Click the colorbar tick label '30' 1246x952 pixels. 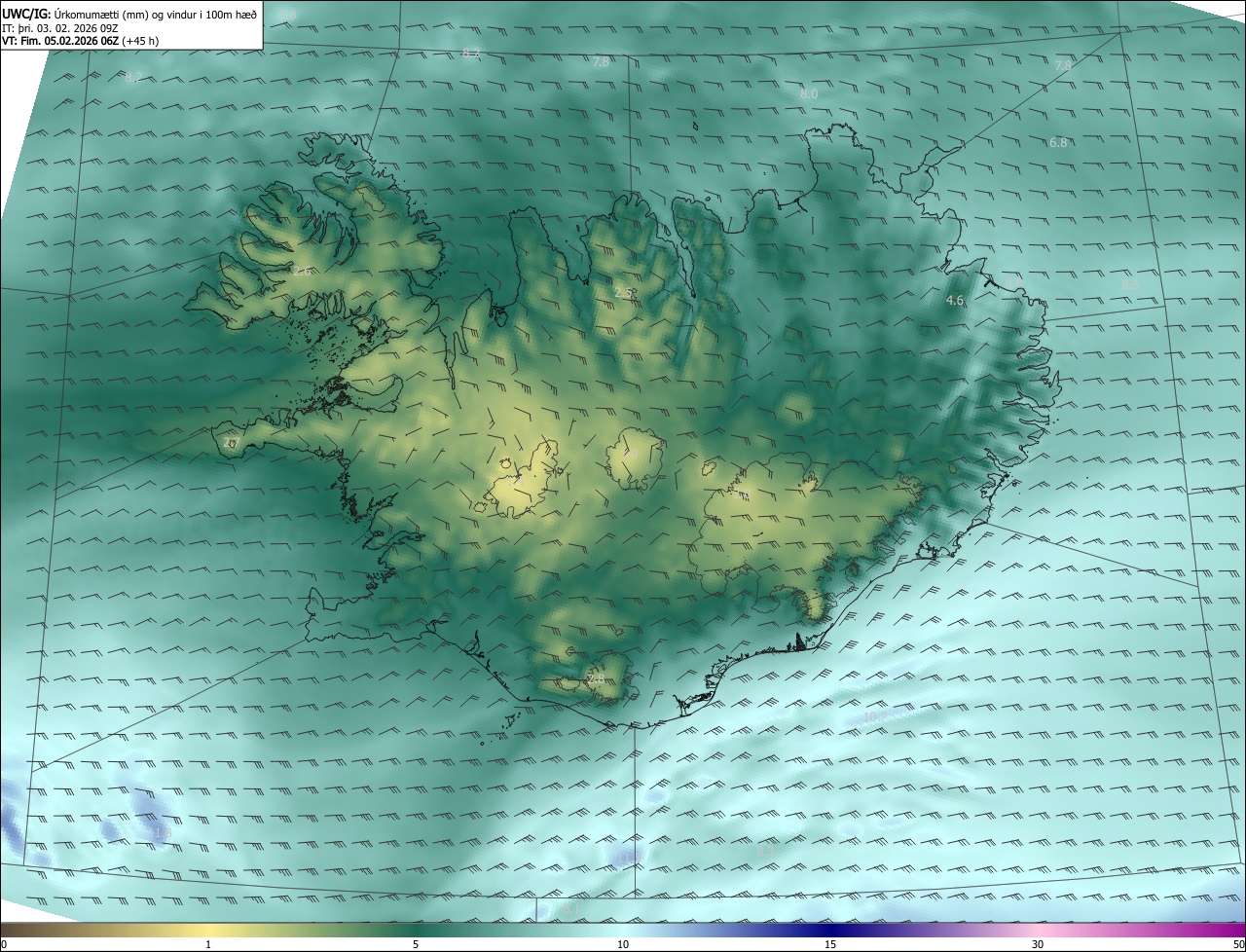pos(1038,944)
